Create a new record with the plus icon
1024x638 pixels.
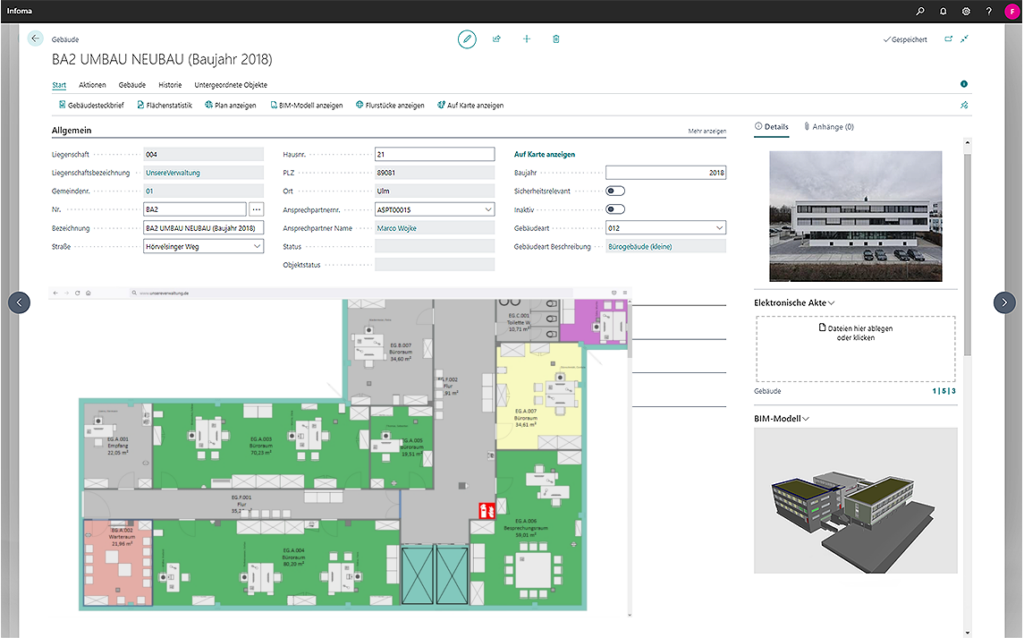coord(527,39)
